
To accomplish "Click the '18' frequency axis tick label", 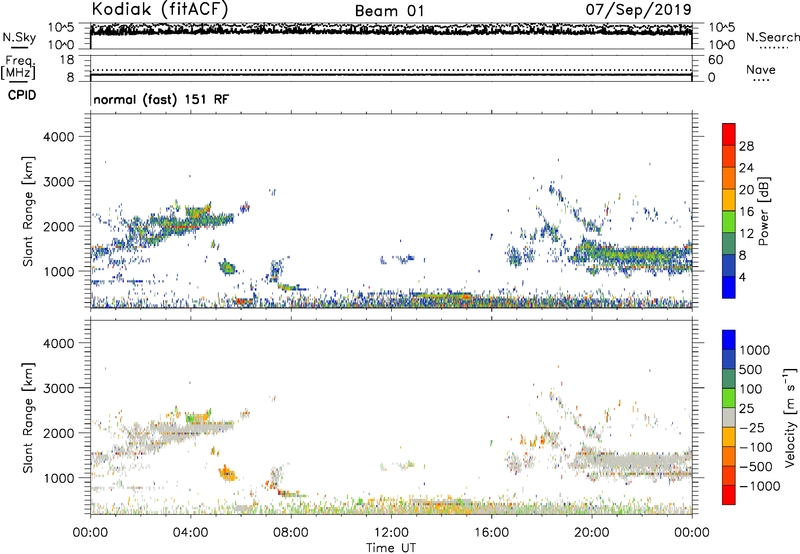I will pyautogui.click(x=67, y=60).
